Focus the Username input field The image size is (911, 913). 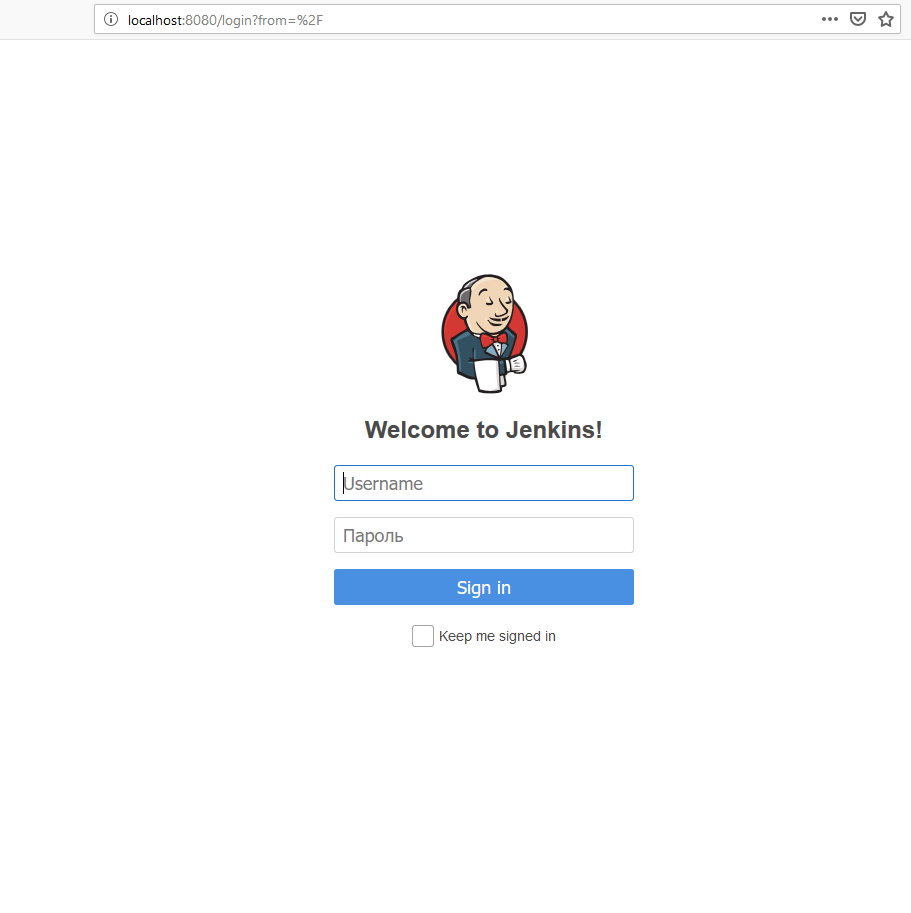coord(484,483)
